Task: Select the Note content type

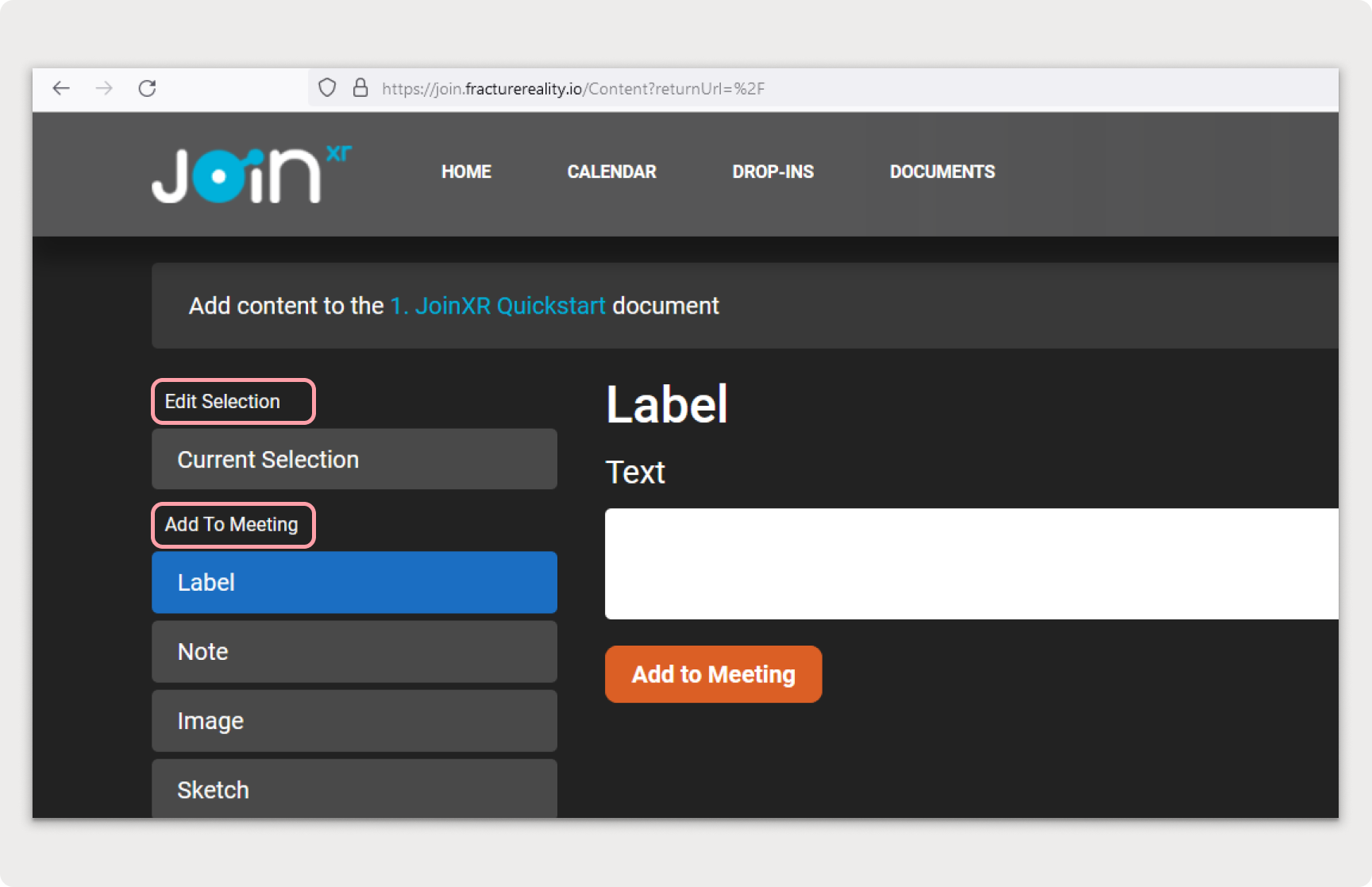Action: 353,651
